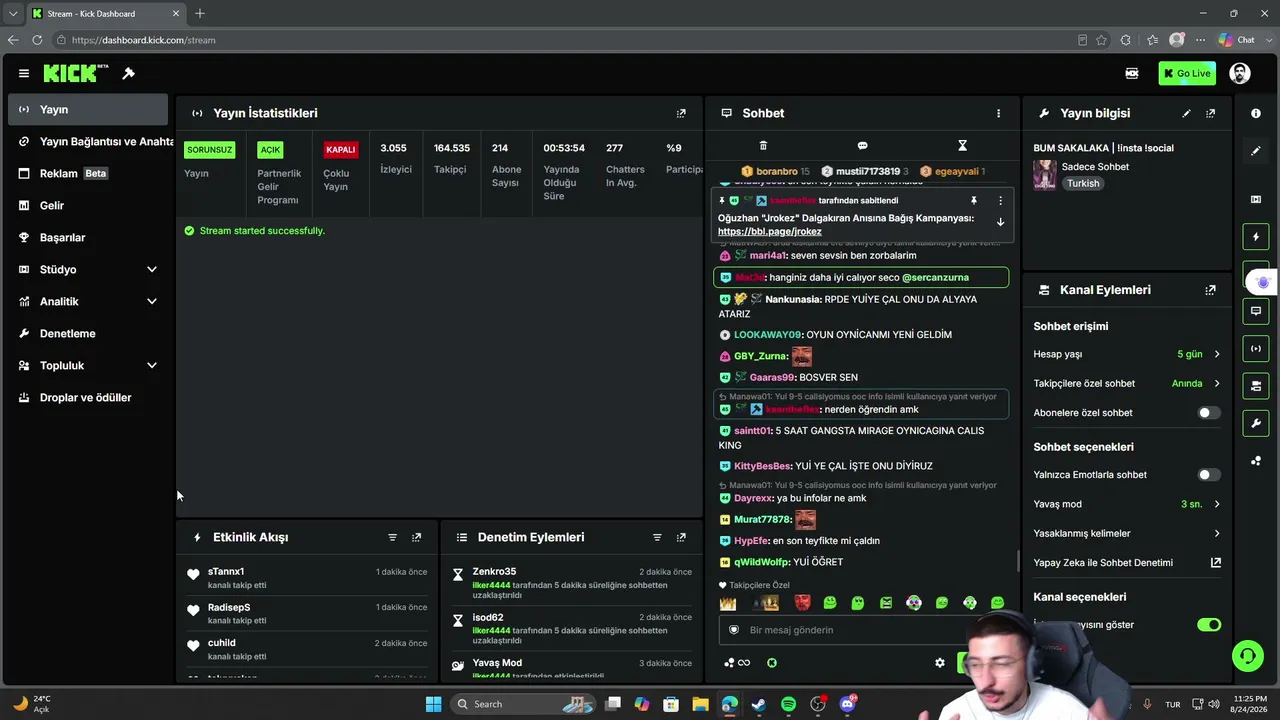Click the info icon in the right rail

click(1256, 113)
